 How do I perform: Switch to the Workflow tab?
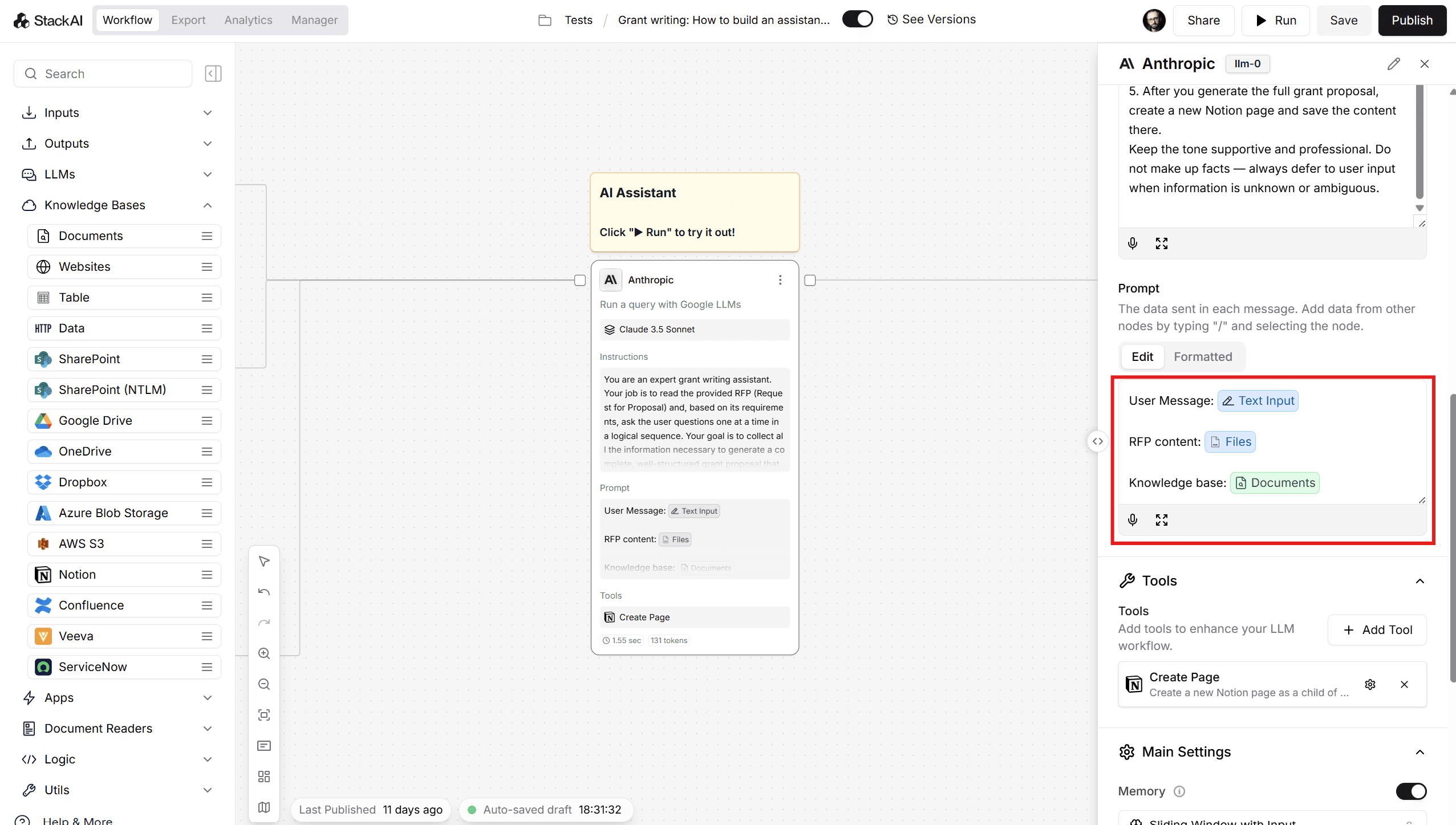(127, 20)
